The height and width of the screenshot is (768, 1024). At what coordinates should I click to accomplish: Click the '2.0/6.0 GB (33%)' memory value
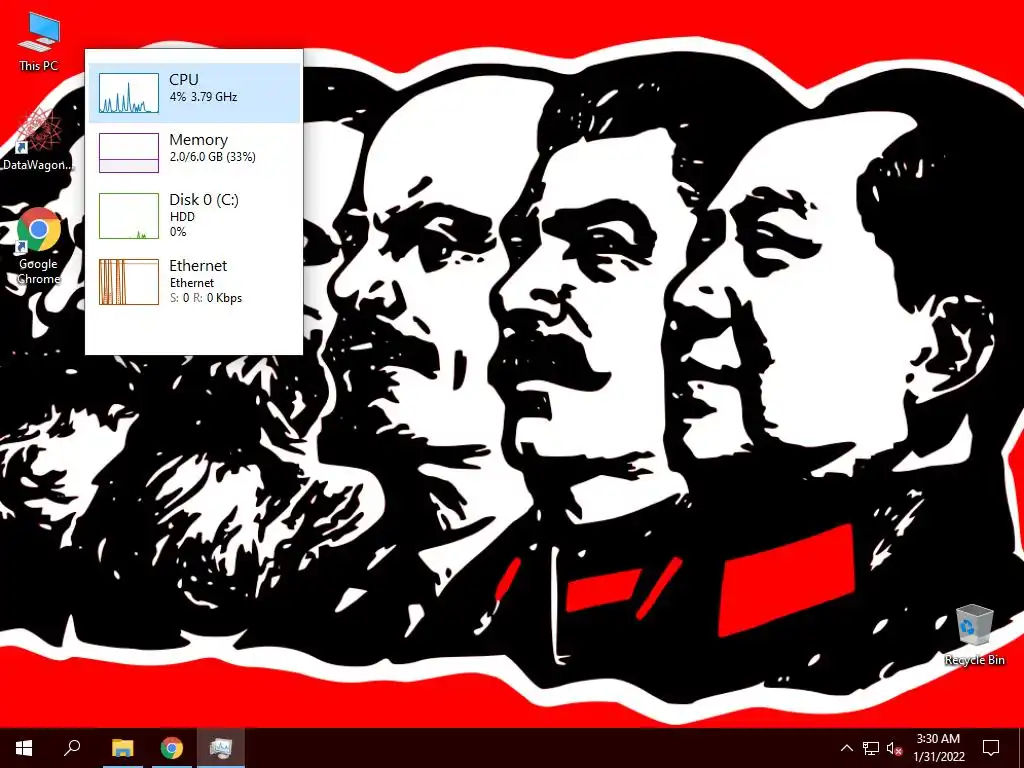[x=212, y=157]
